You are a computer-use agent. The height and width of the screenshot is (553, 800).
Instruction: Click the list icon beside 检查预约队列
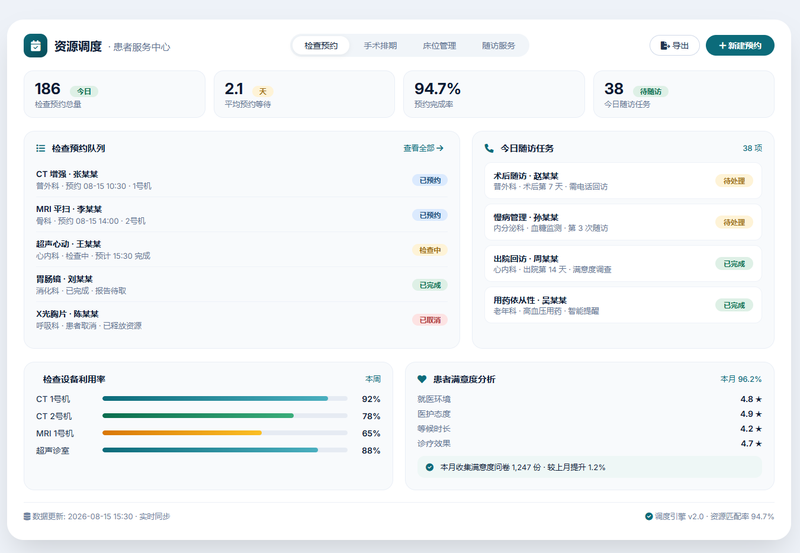[40, 148]
